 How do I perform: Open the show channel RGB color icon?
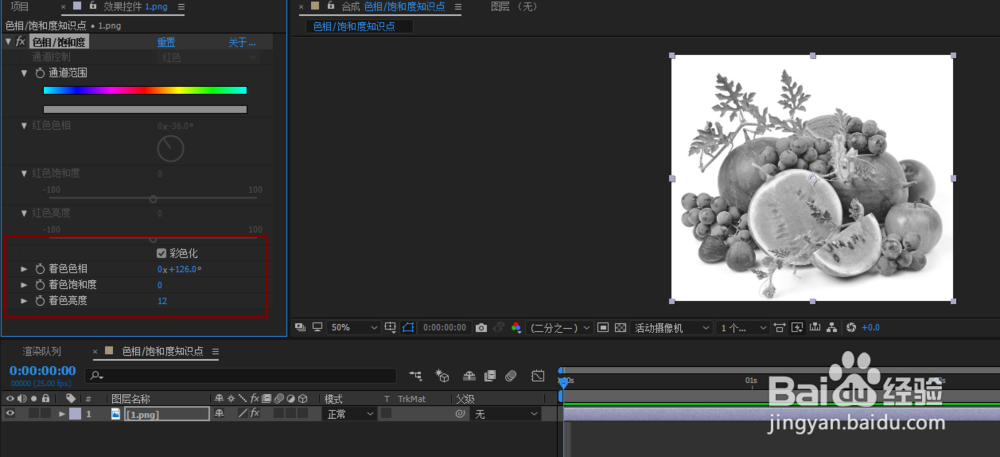[x=516, y=328]
